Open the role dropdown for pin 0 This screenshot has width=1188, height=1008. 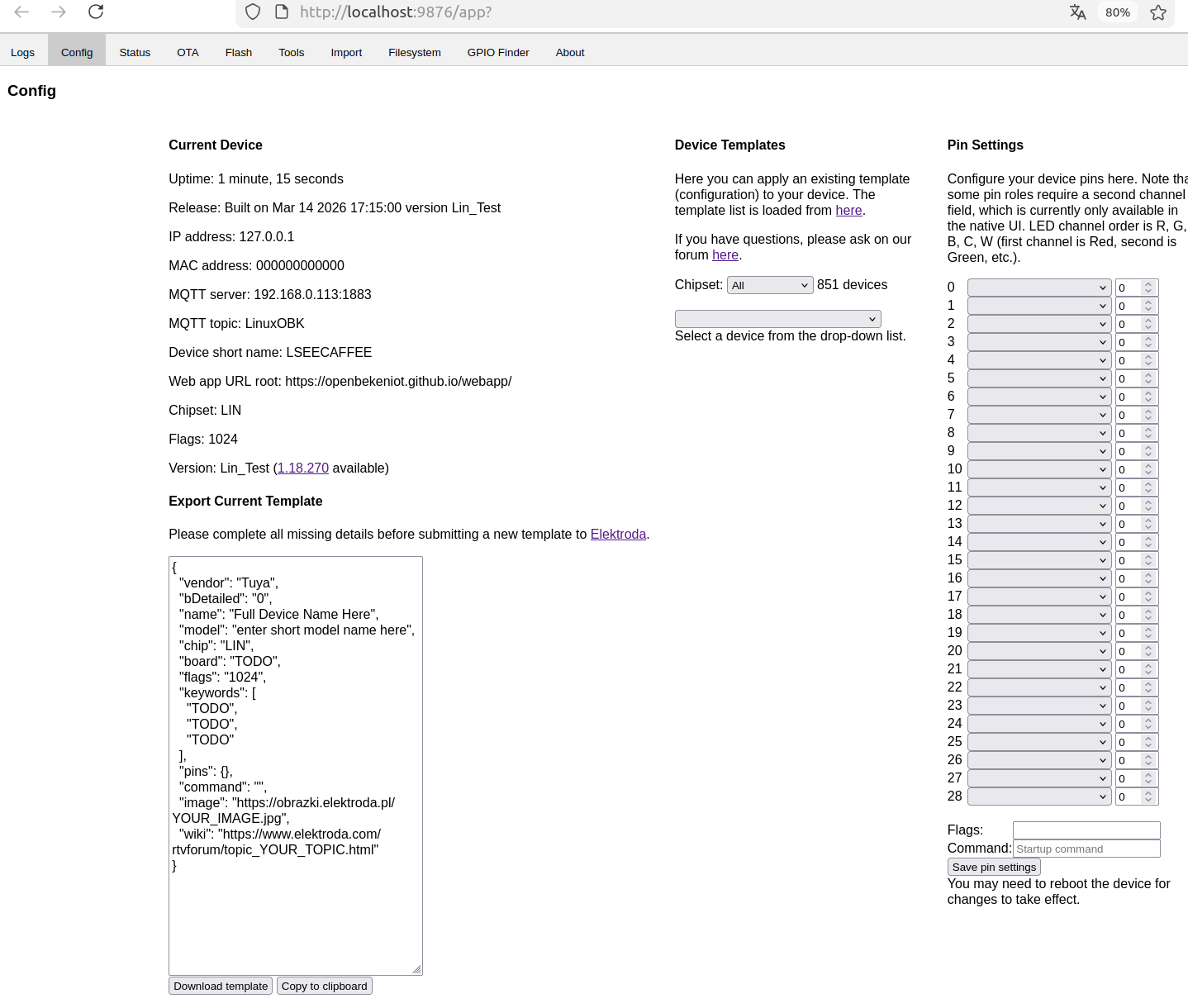pos(1038,287)
